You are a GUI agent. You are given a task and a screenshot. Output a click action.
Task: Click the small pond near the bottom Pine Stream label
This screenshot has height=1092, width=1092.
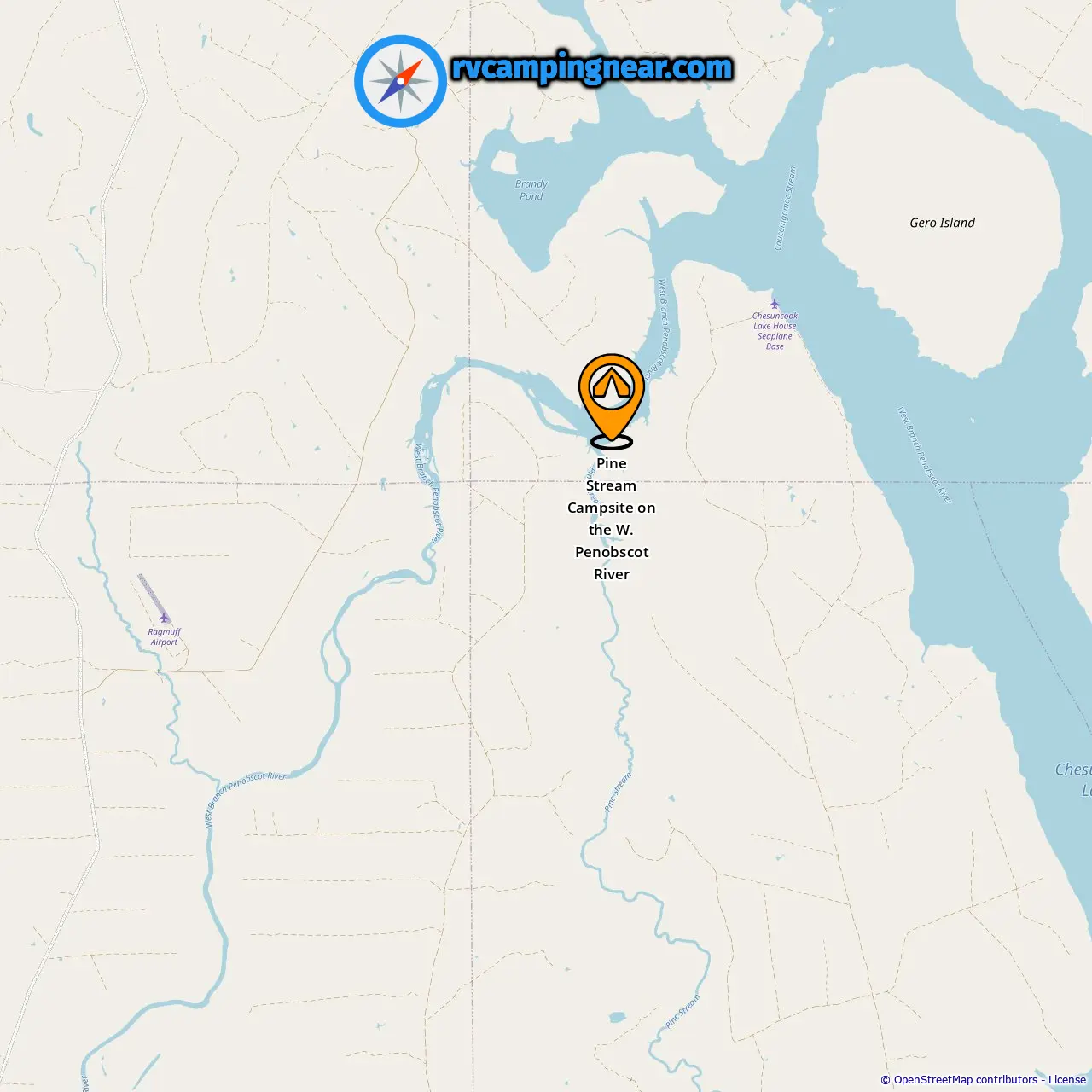coord(618,1017)
